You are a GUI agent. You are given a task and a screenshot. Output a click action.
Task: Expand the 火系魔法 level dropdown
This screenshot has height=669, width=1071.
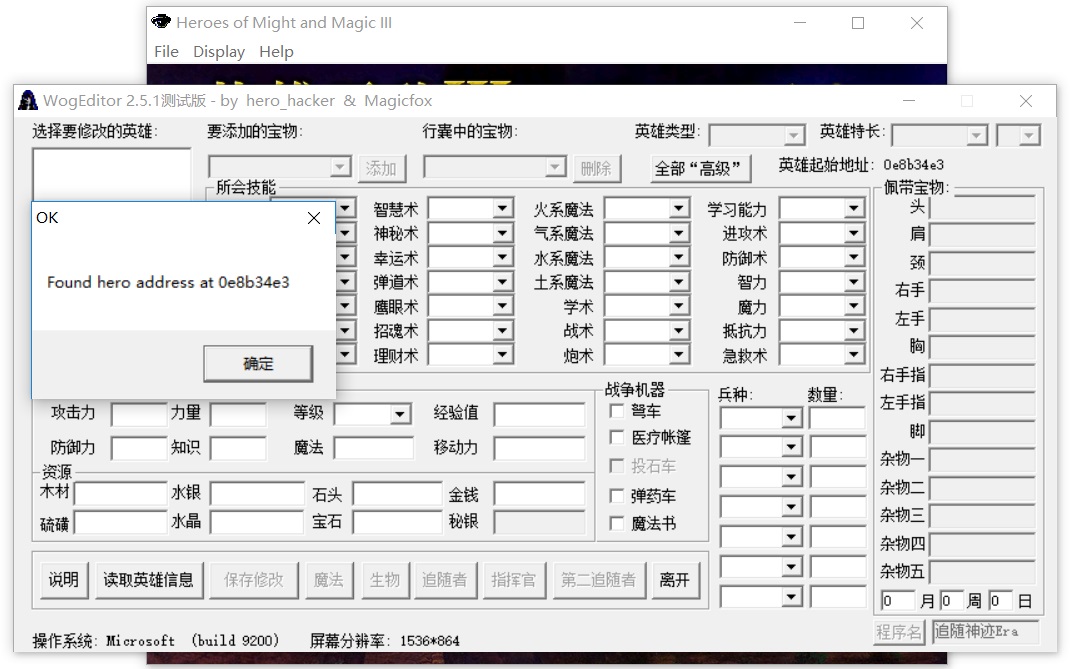[x=678, y=208]
